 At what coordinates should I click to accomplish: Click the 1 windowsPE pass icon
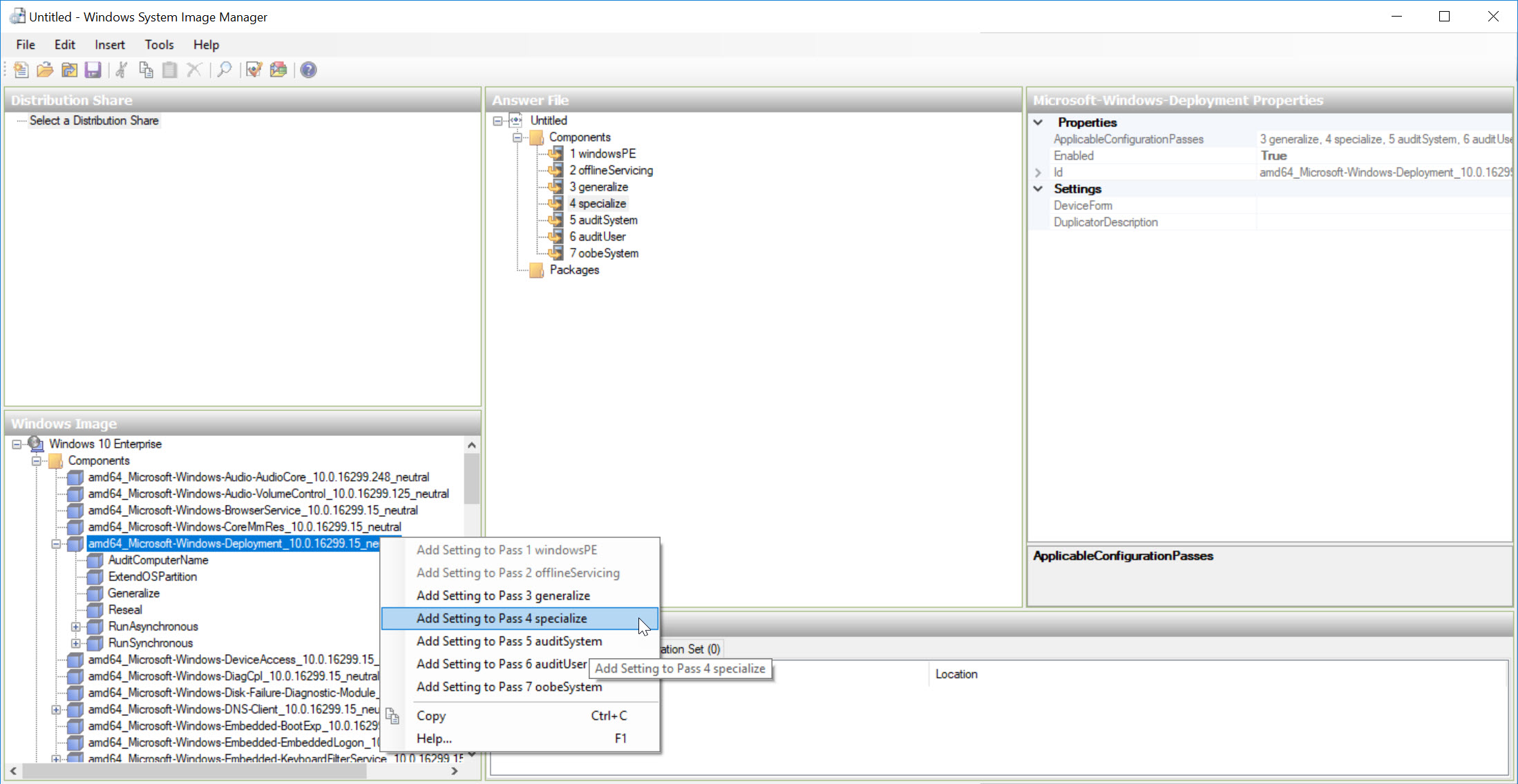point(556,153)
